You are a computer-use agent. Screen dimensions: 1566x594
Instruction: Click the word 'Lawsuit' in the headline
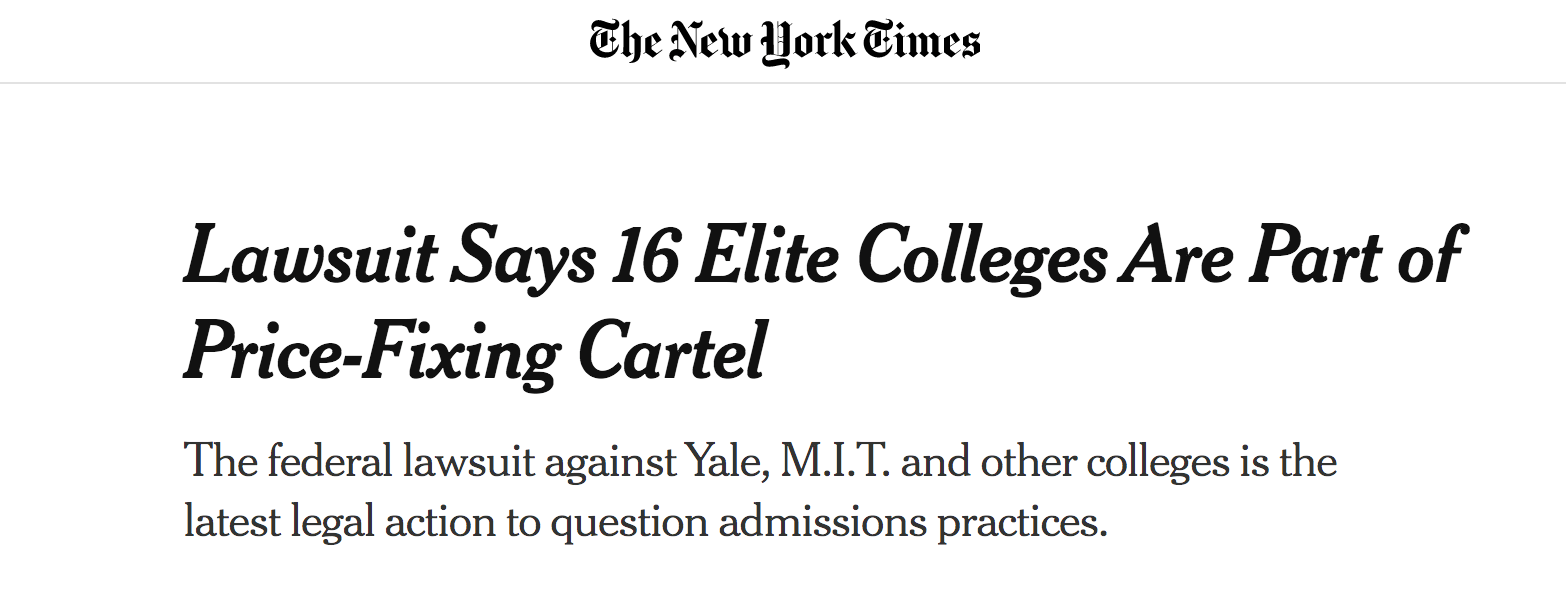pyautogui.click(x=310, y=256)
